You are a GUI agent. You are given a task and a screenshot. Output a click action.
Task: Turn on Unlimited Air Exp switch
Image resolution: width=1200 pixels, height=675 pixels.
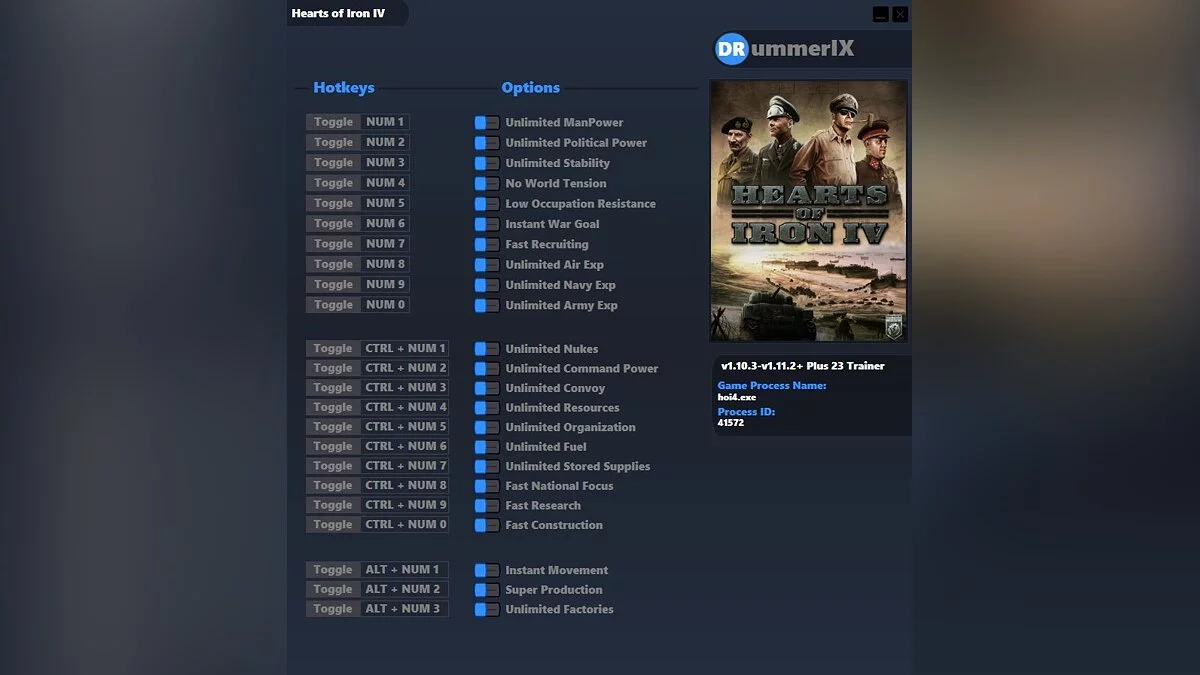[x=487, y=265]
